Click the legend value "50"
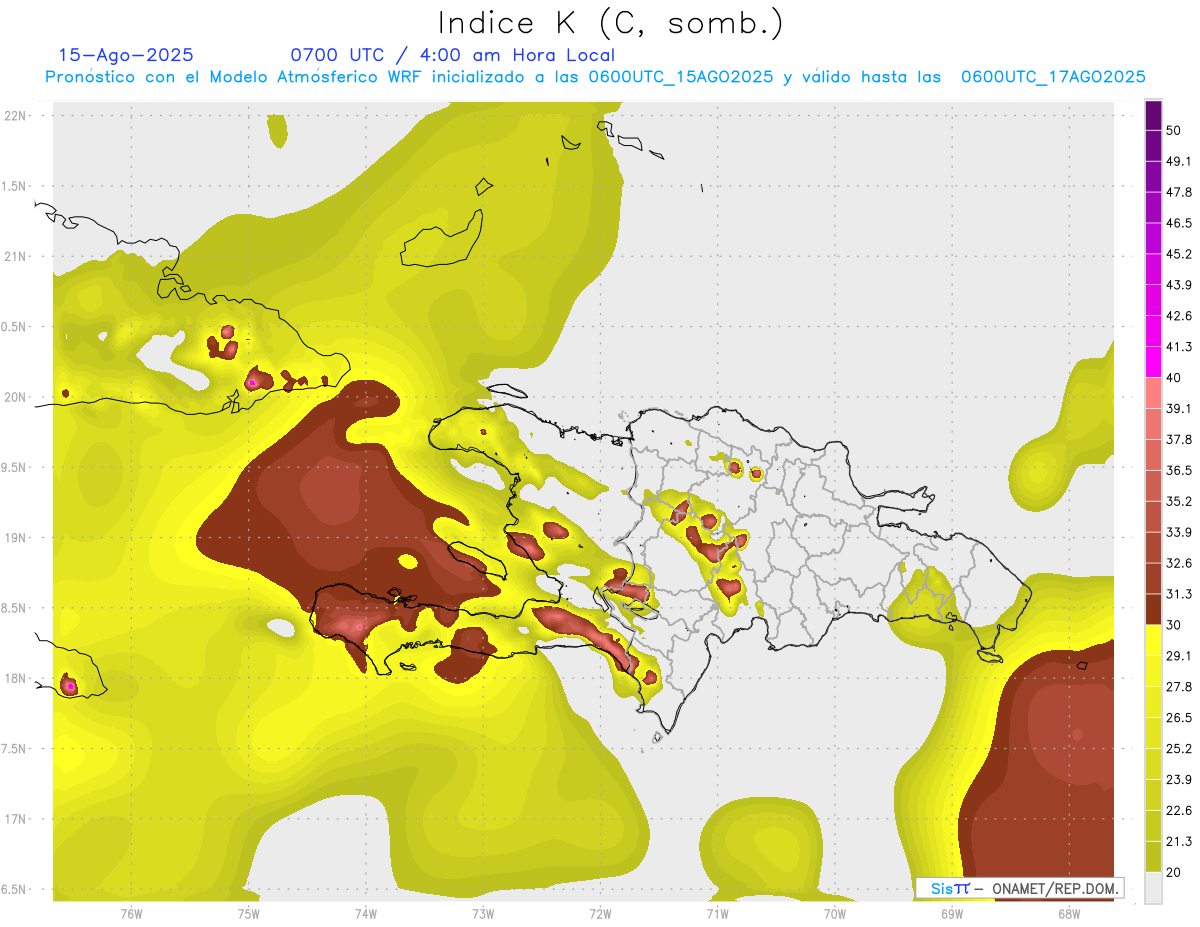The width and height of the screenshot is (1200, 927). click(x=1173, y=130)
